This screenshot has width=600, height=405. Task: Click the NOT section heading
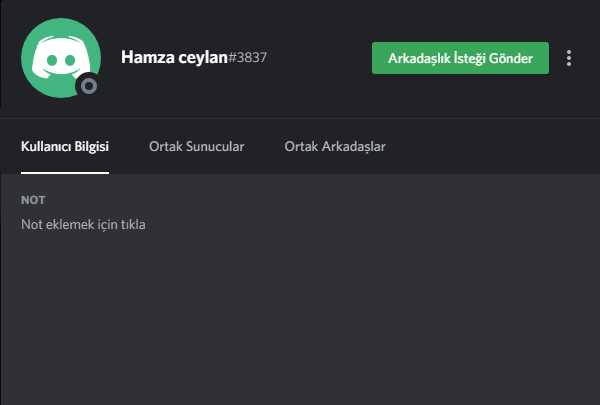[x=33, y=201]
